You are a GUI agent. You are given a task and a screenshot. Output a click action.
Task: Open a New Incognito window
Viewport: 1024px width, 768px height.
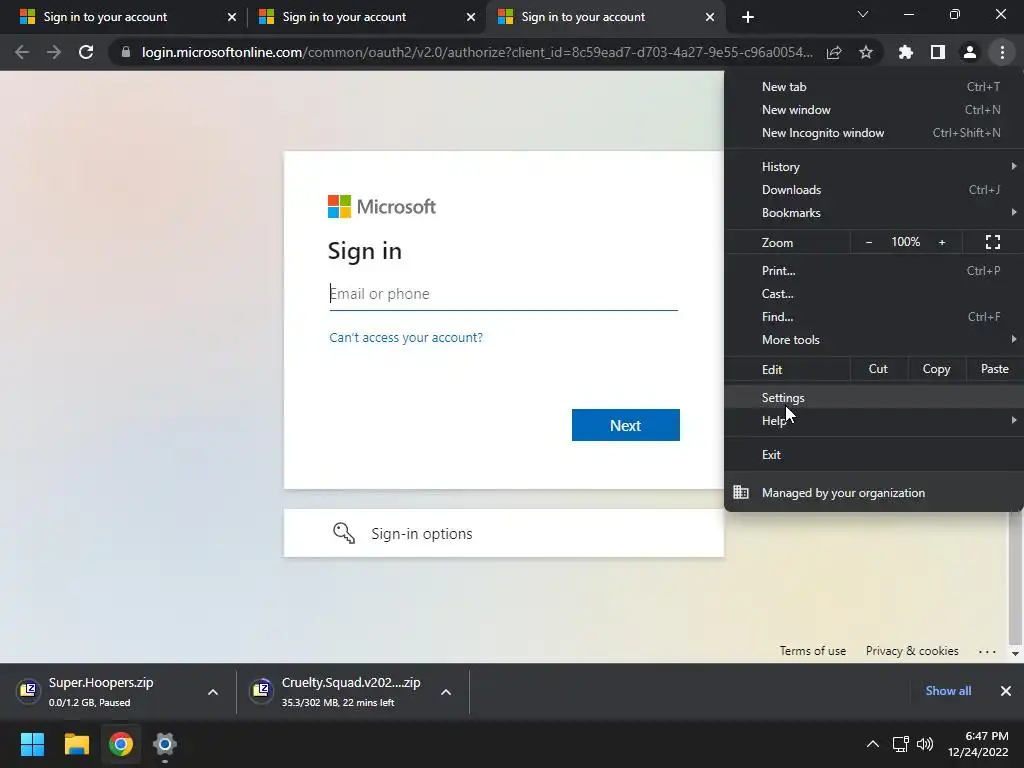click(874, 133)
